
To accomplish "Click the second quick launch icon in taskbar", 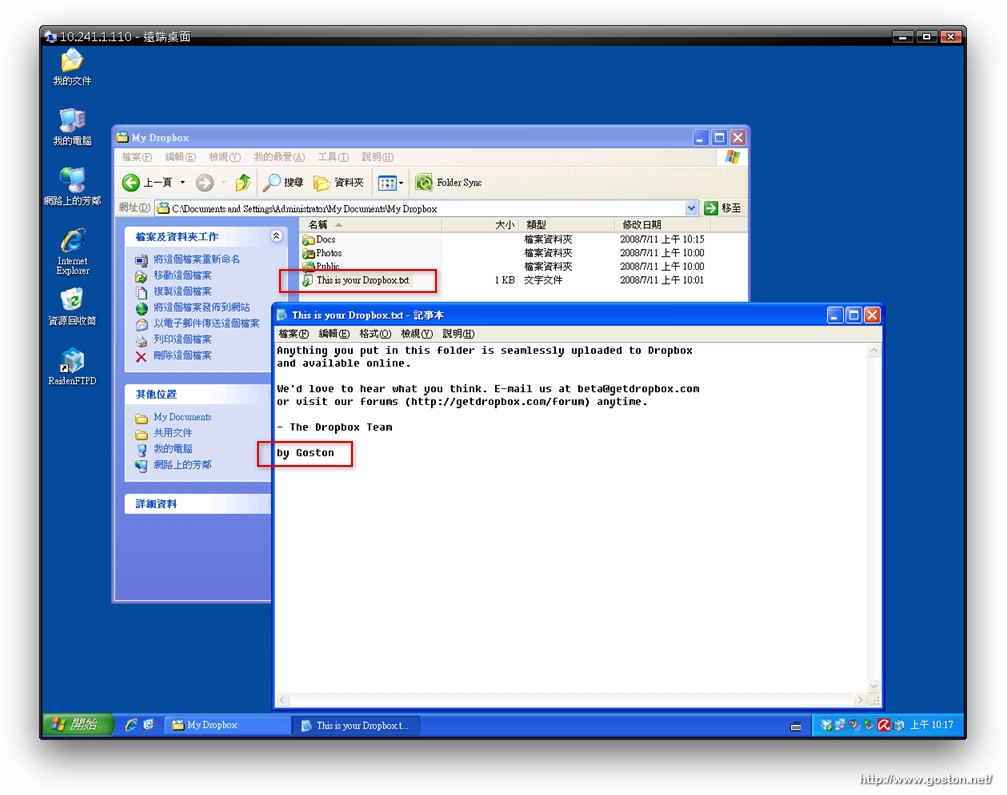I will click(149, 725).
